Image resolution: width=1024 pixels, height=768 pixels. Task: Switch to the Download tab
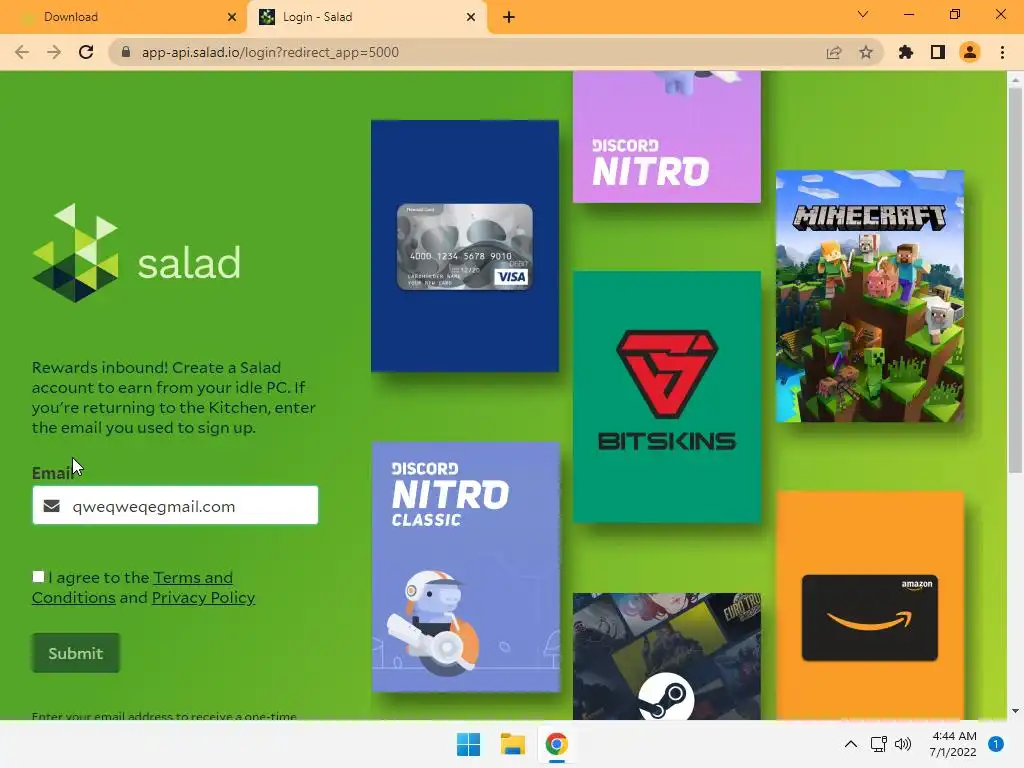pyautogui.click(x=124, y=17)
